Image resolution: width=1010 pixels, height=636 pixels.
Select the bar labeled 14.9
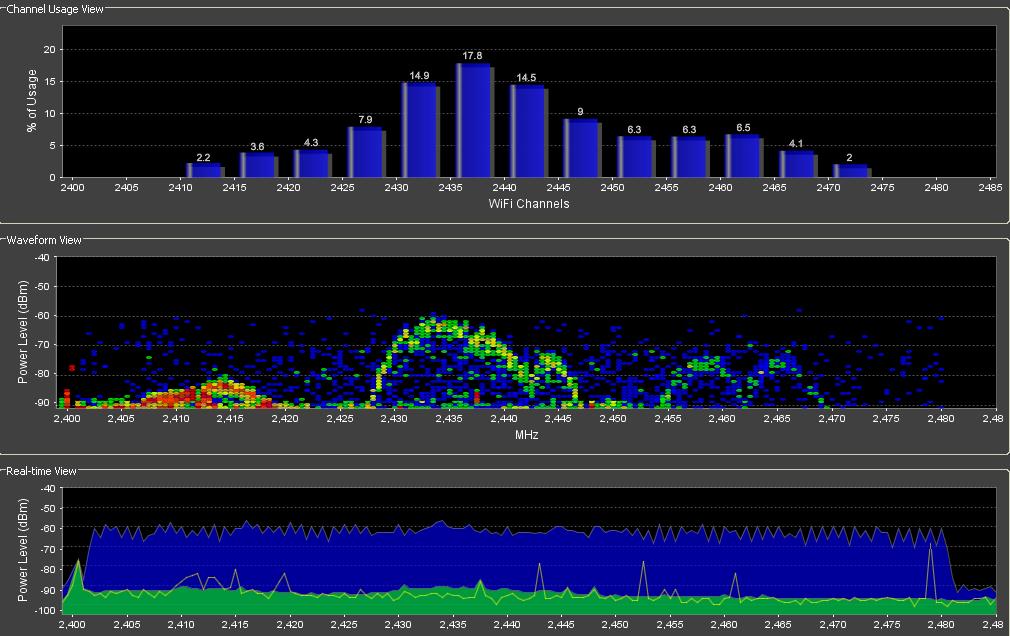tap(420, 130)
